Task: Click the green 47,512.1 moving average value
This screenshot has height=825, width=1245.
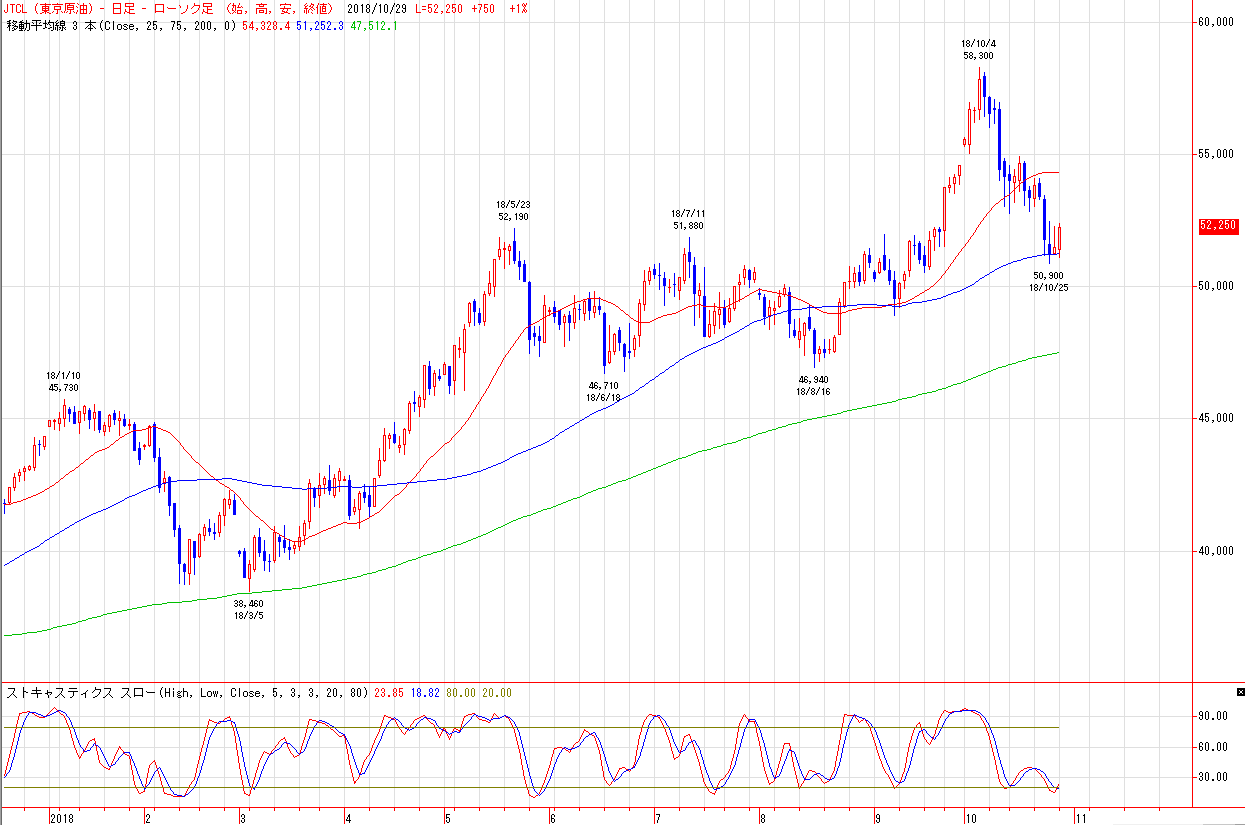Action: point(374,25)
